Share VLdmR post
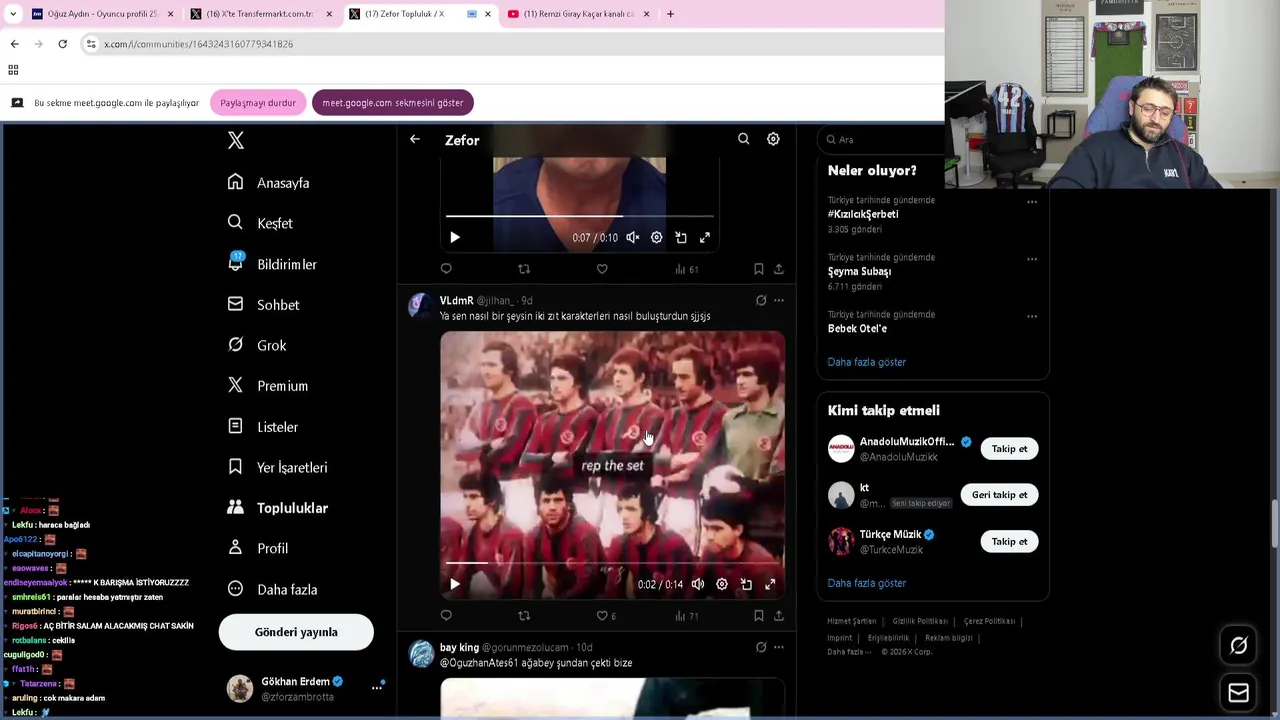1280x720 pixels. tap(779, 616)
